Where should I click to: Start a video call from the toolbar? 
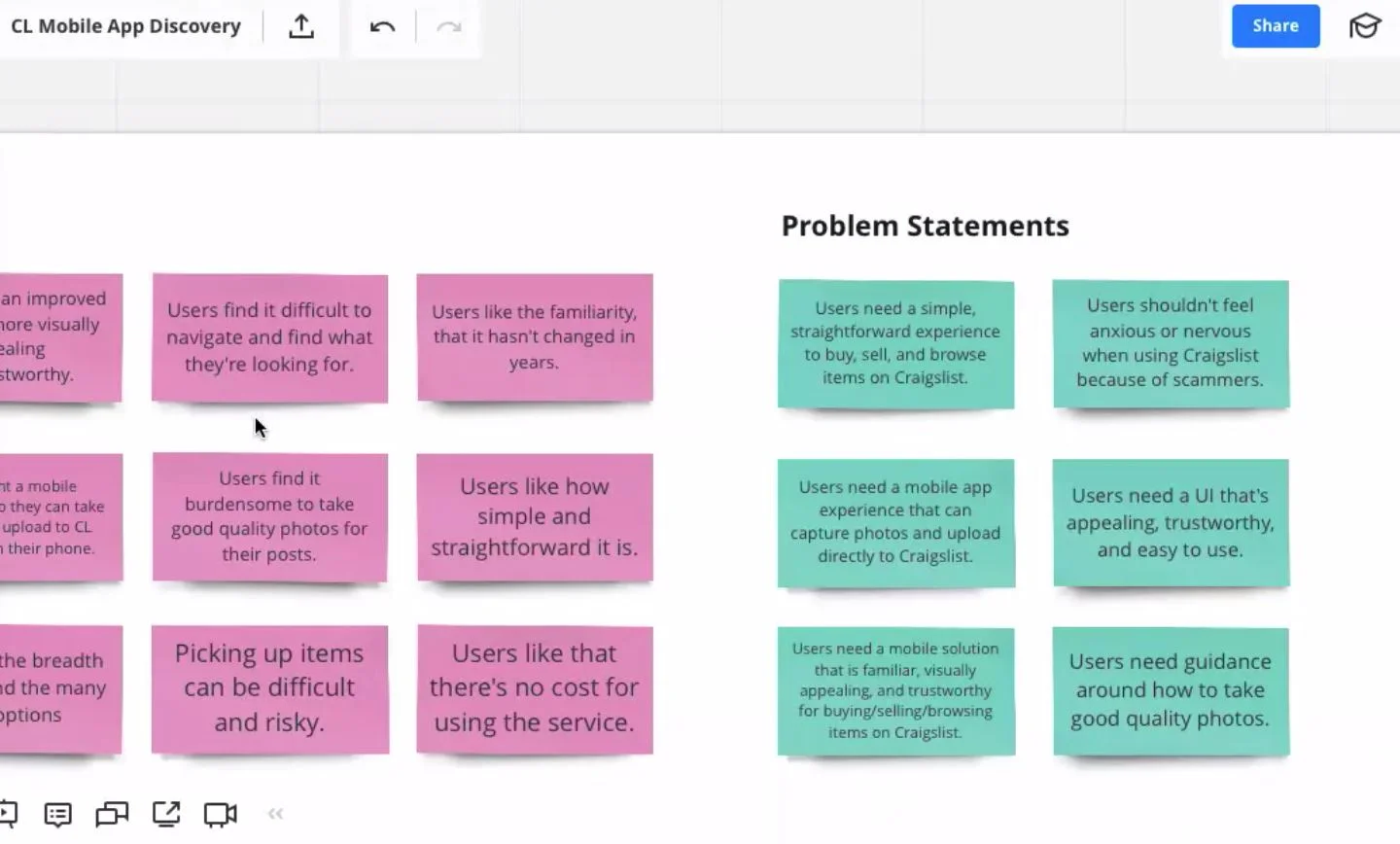(219, 814)
